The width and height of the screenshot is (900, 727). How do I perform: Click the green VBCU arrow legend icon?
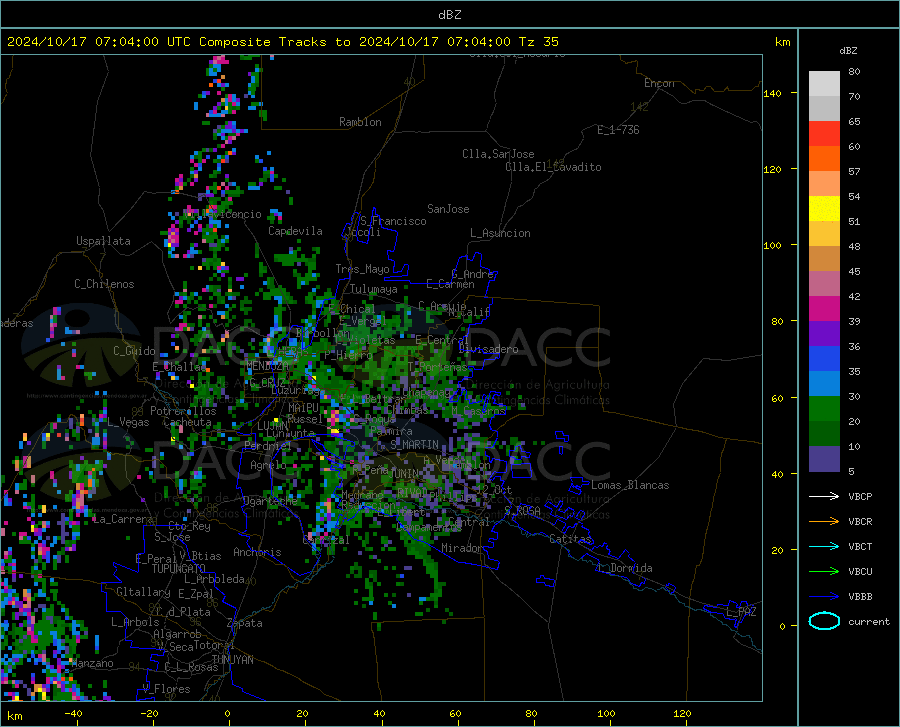point(824,572)
